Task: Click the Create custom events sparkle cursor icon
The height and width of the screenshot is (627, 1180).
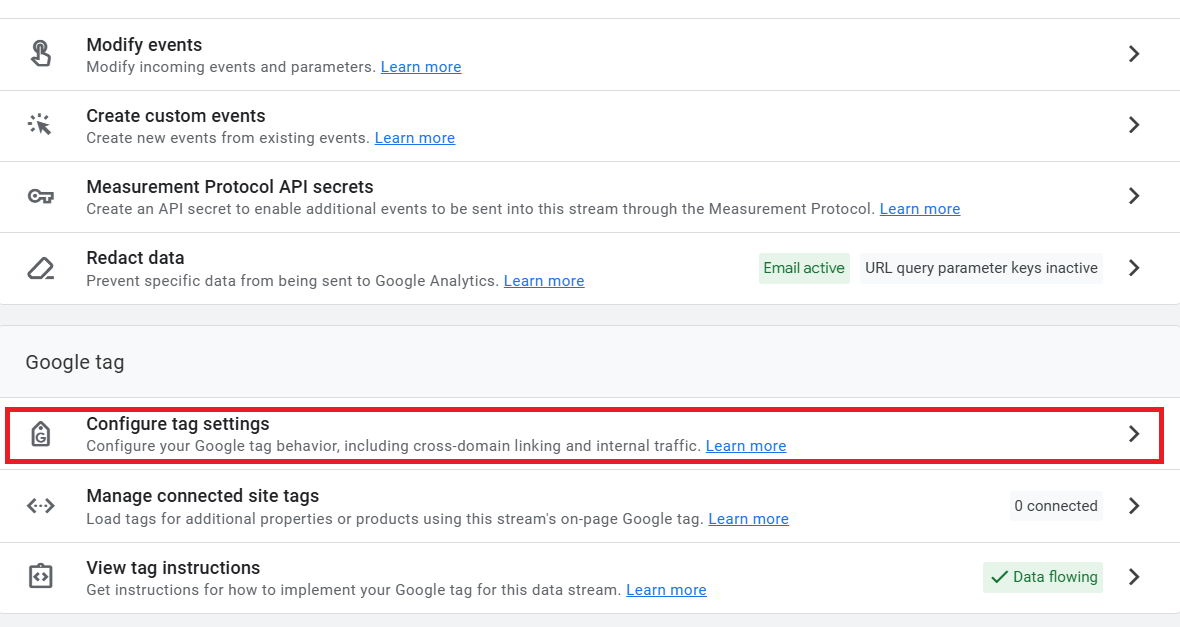Action: tap(40, 124)
